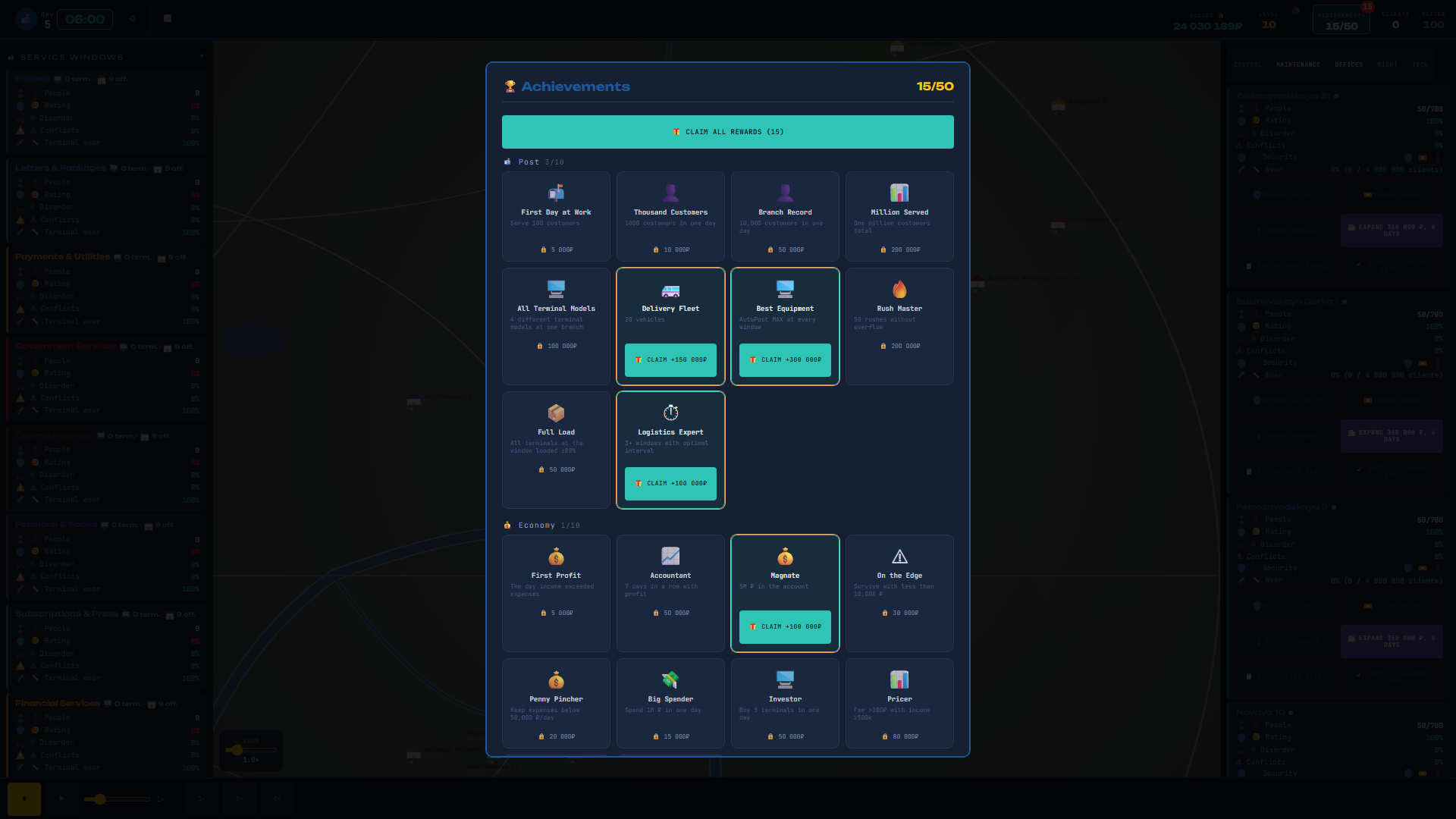Click the Achievements trophy icon

click(510, 86)
